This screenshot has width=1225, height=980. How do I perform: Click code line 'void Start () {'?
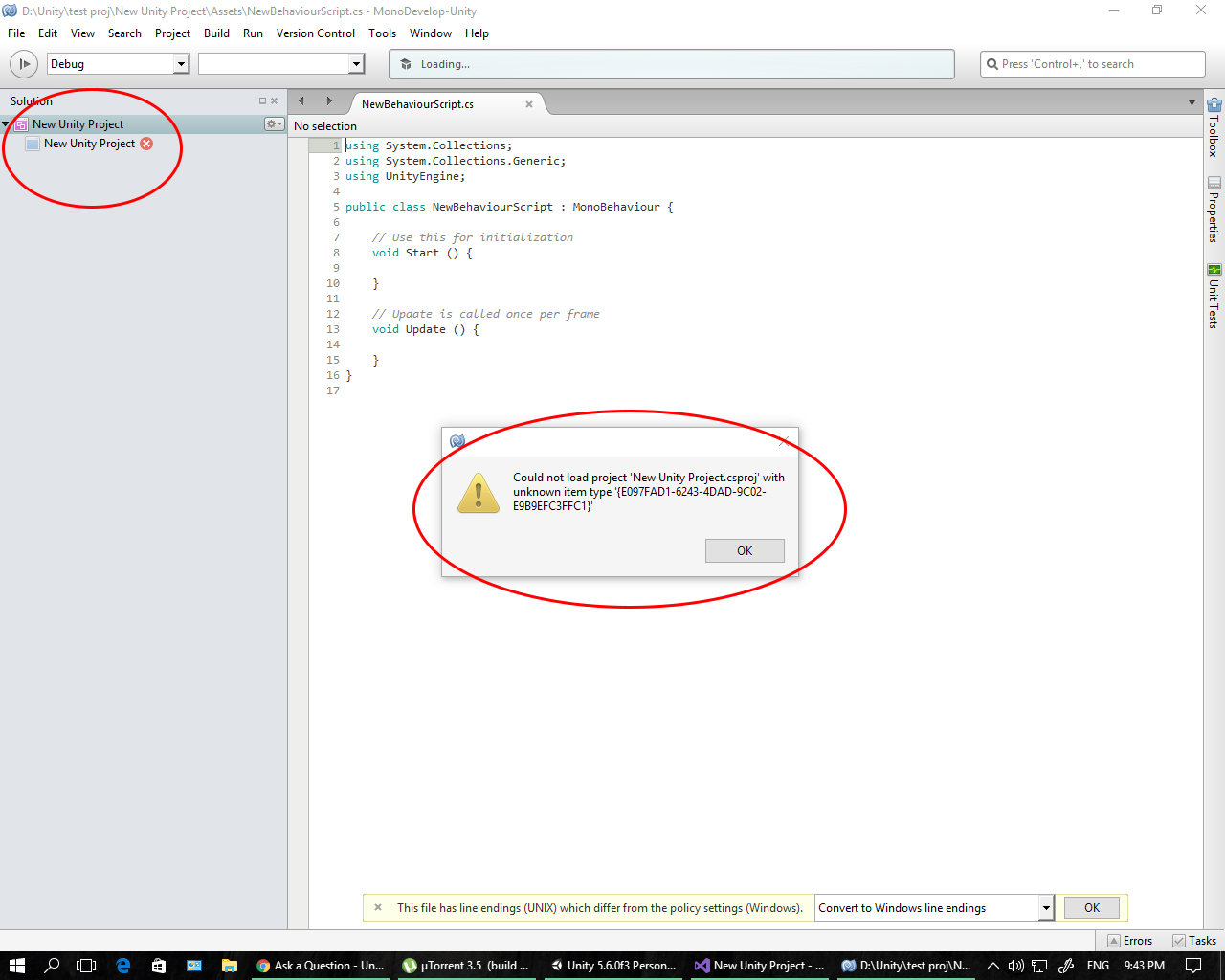tap(422, 253)
